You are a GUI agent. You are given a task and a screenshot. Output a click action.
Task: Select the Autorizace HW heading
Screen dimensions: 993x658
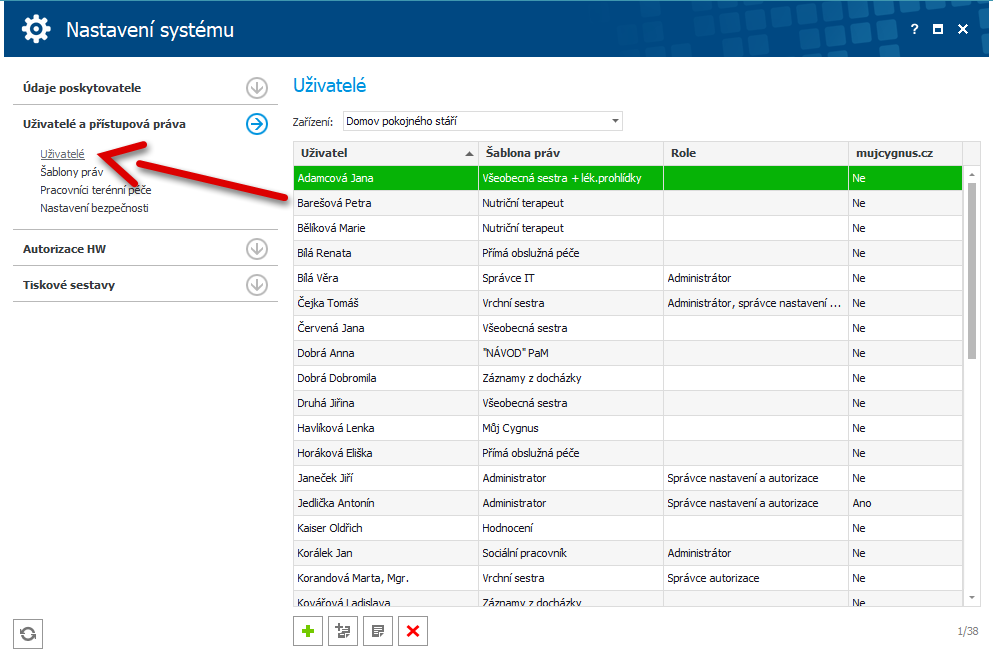tap(65, 249)
